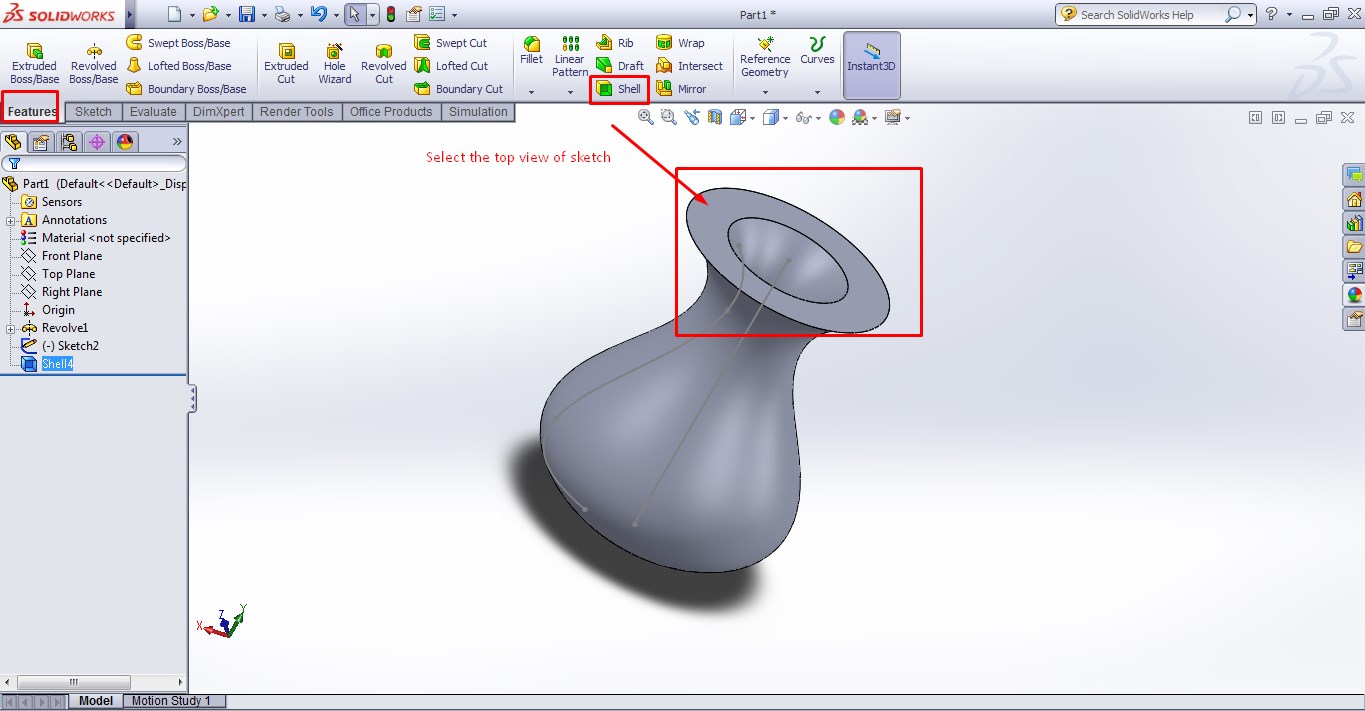1365x711 pixels.
Task: Open the DisplayManager color ball tab
Action: pyautogui.click(x=125, y=142)
